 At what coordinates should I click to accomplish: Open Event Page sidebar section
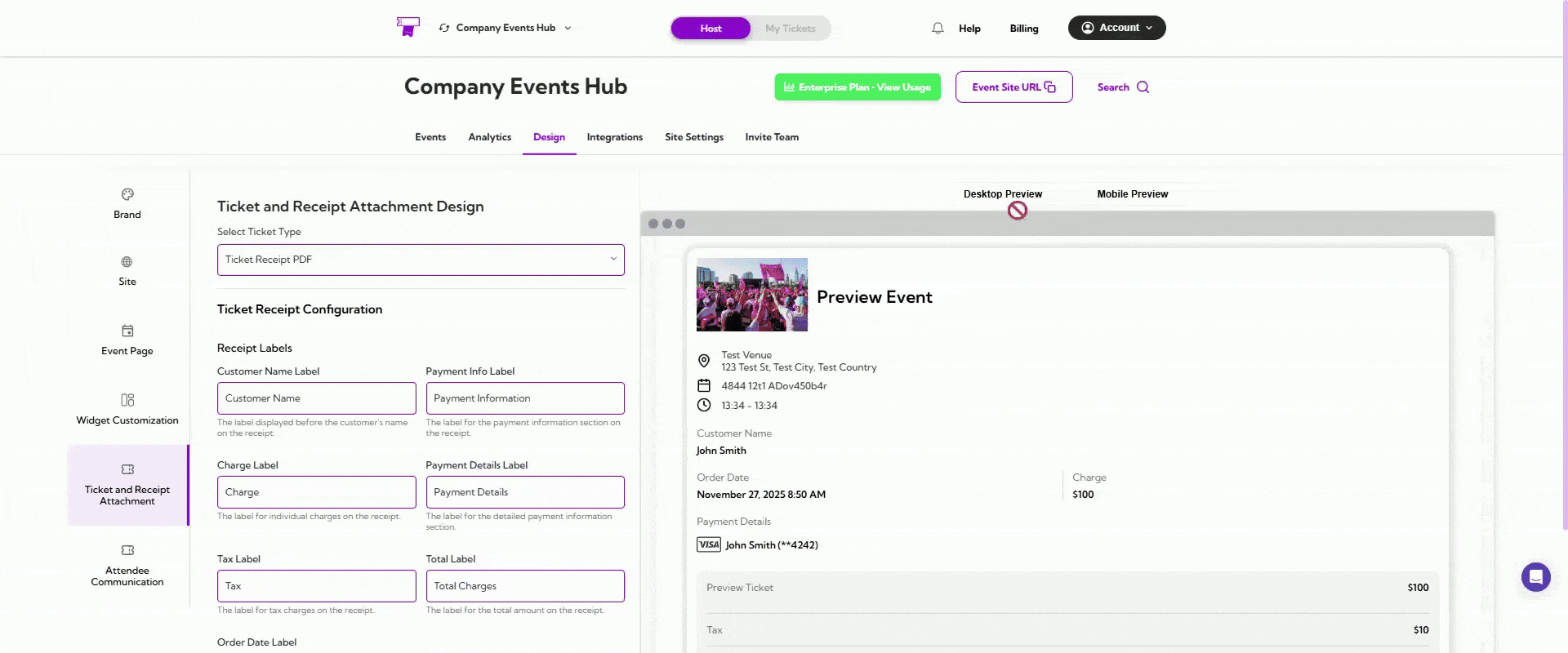click(x=127, y=340)
